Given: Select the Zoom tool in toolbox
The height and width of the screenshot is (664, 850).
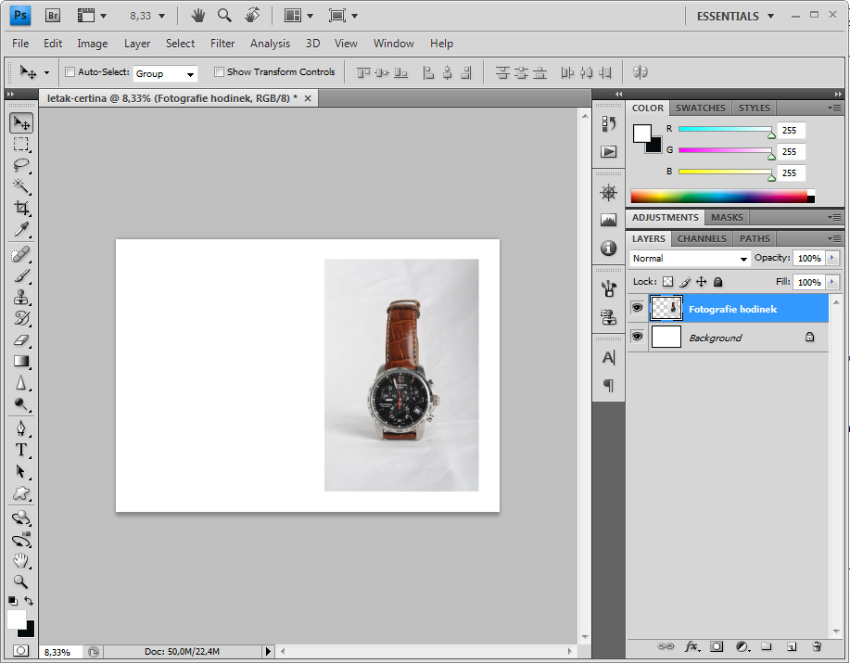Looking at the screenshot, I should coord(21,581).
